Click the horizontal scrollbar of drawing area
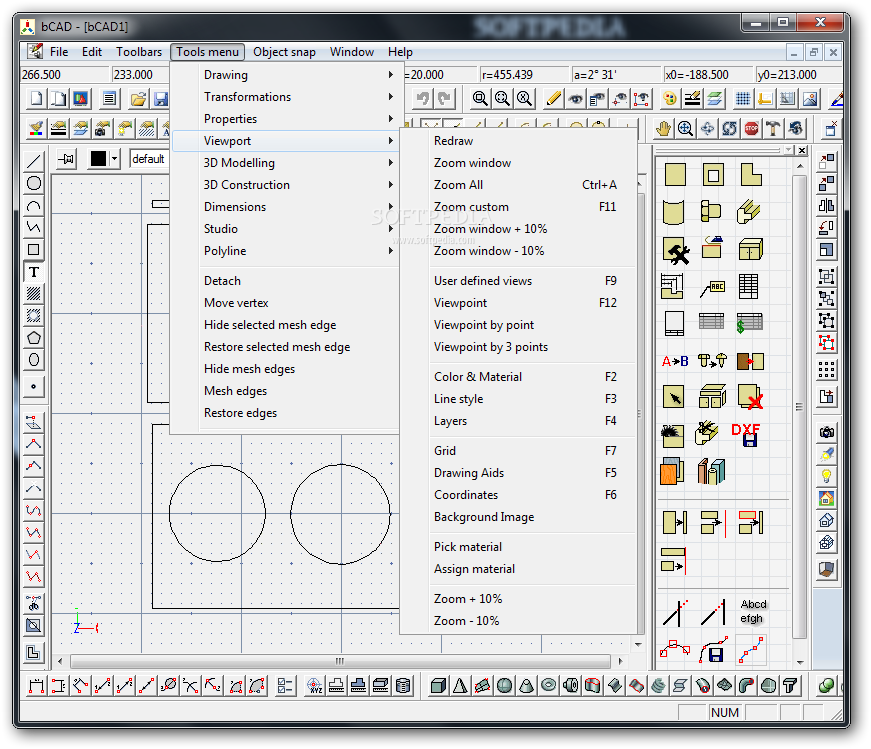 (x=340, y=661)
